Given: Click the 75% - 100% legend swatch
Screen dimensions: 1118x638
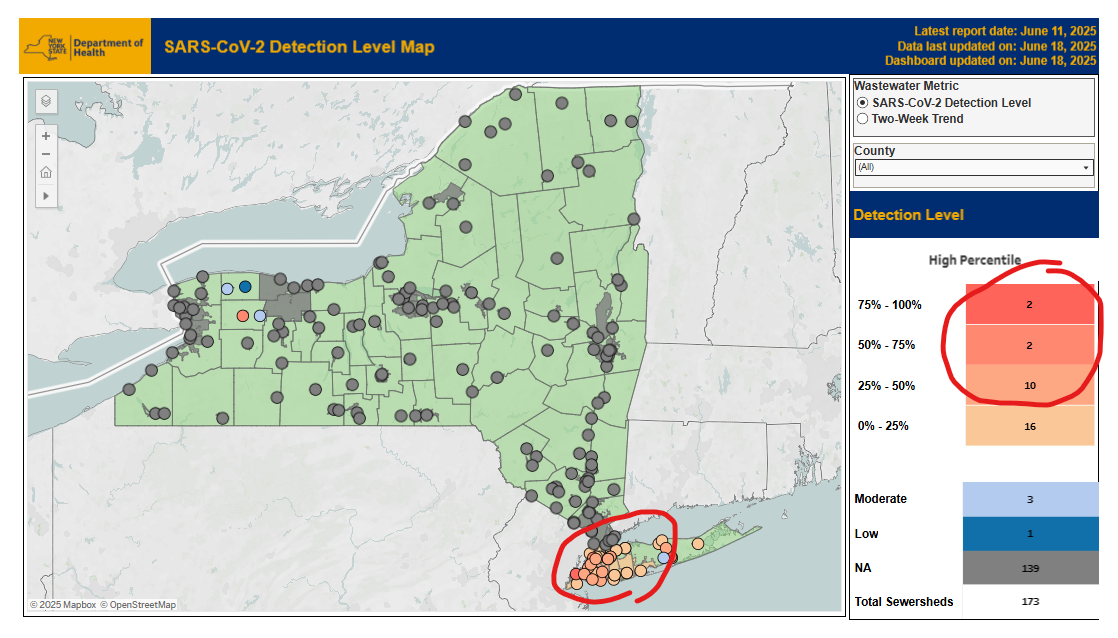Looking at the screenshot, I should coord(1030,304).
